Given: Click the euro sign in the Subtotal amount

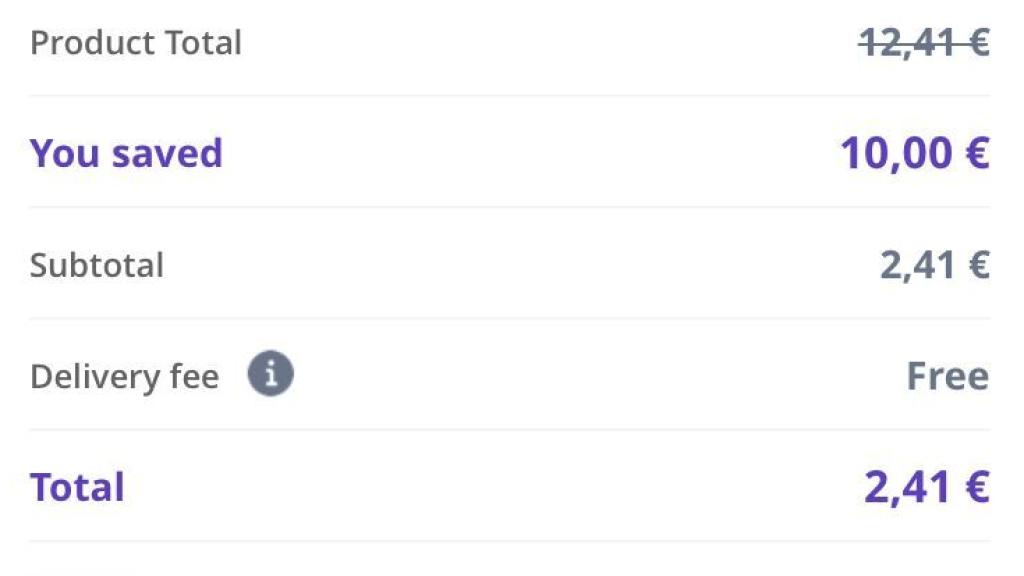Looking at the screenshot, I should click(979, 264).
